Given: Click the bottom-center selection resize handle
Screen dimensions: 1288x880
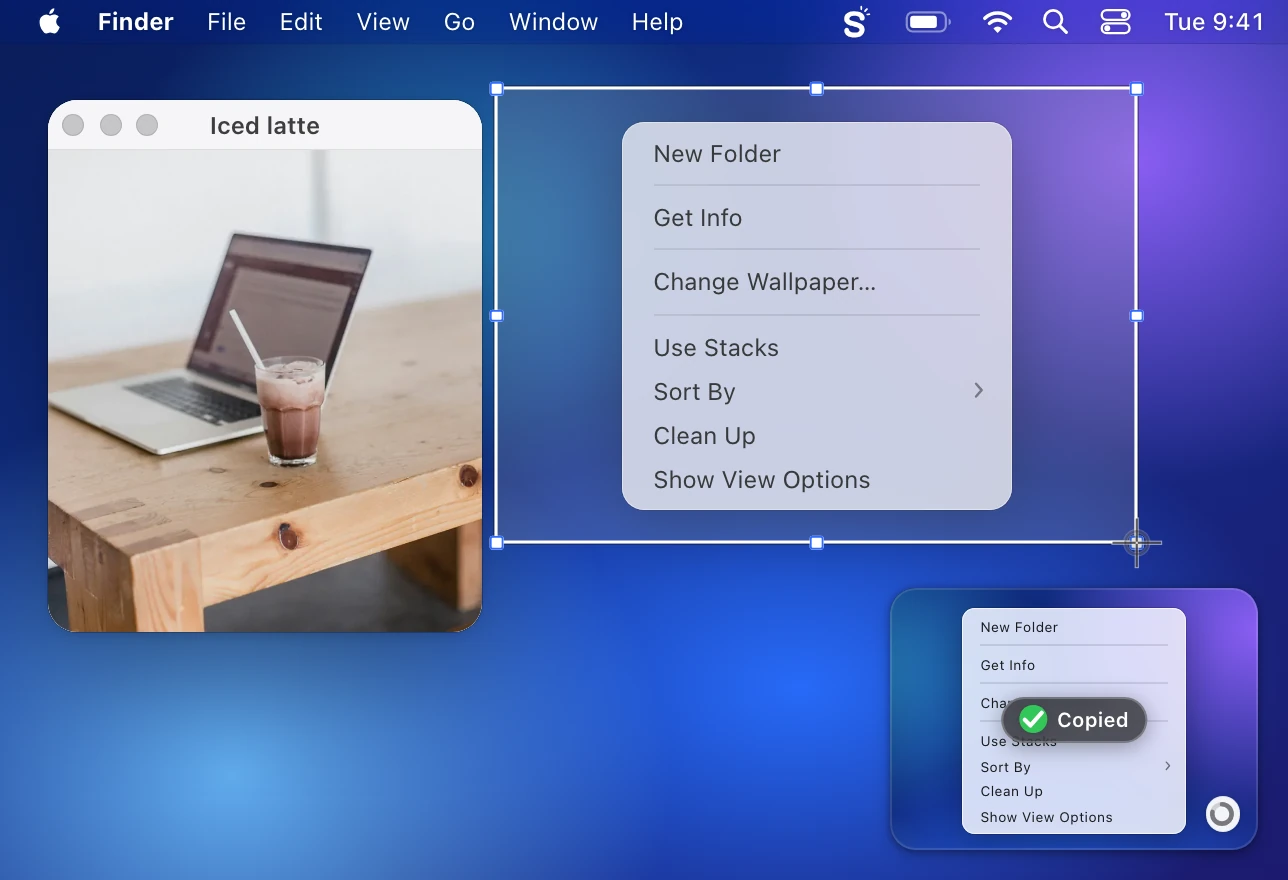Looking at the screenshot, I should tap(817, 543).
